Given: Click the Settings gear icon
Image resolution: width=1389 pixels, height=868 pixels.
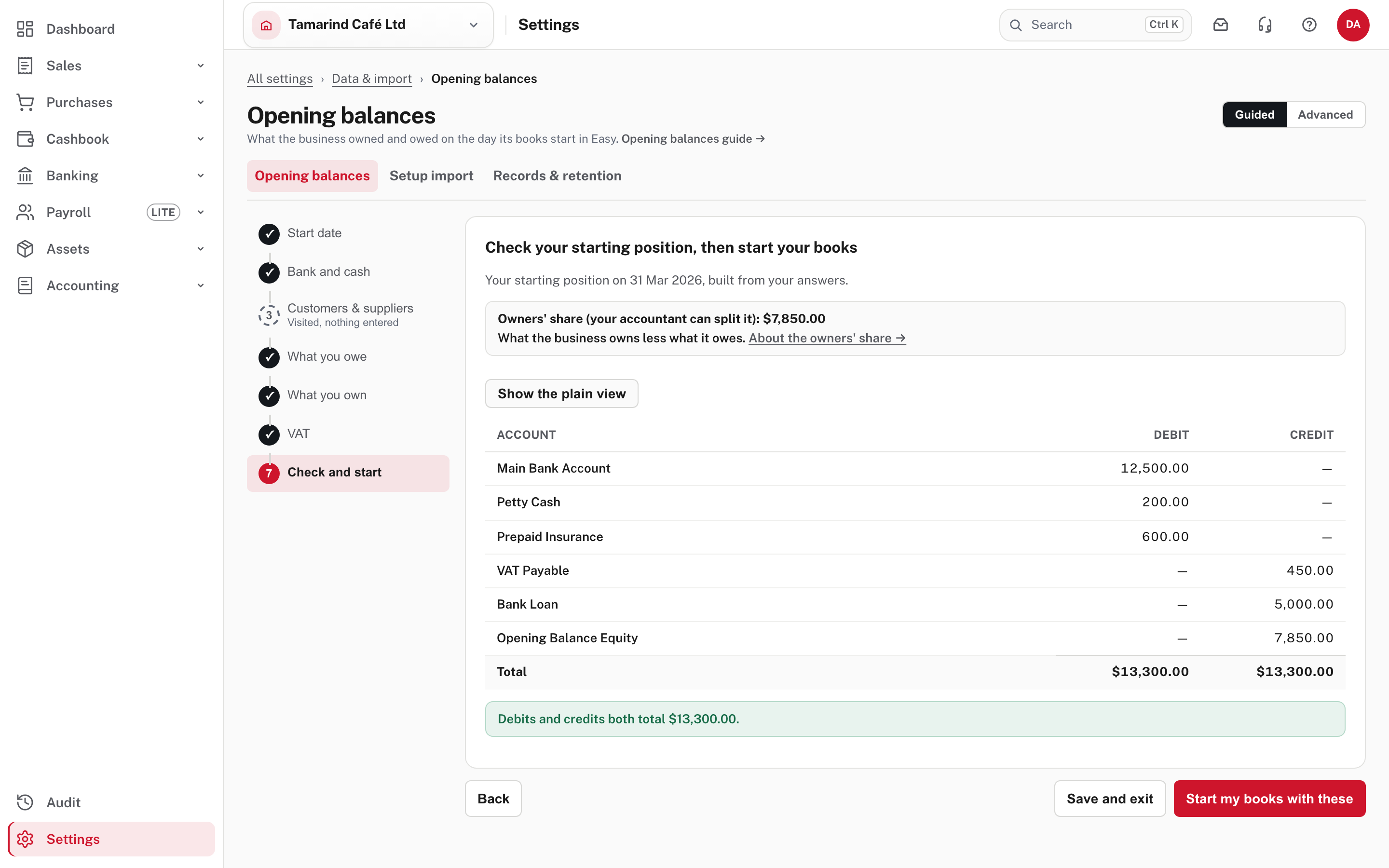Looking at the screenshot, I should pos(25,839).
